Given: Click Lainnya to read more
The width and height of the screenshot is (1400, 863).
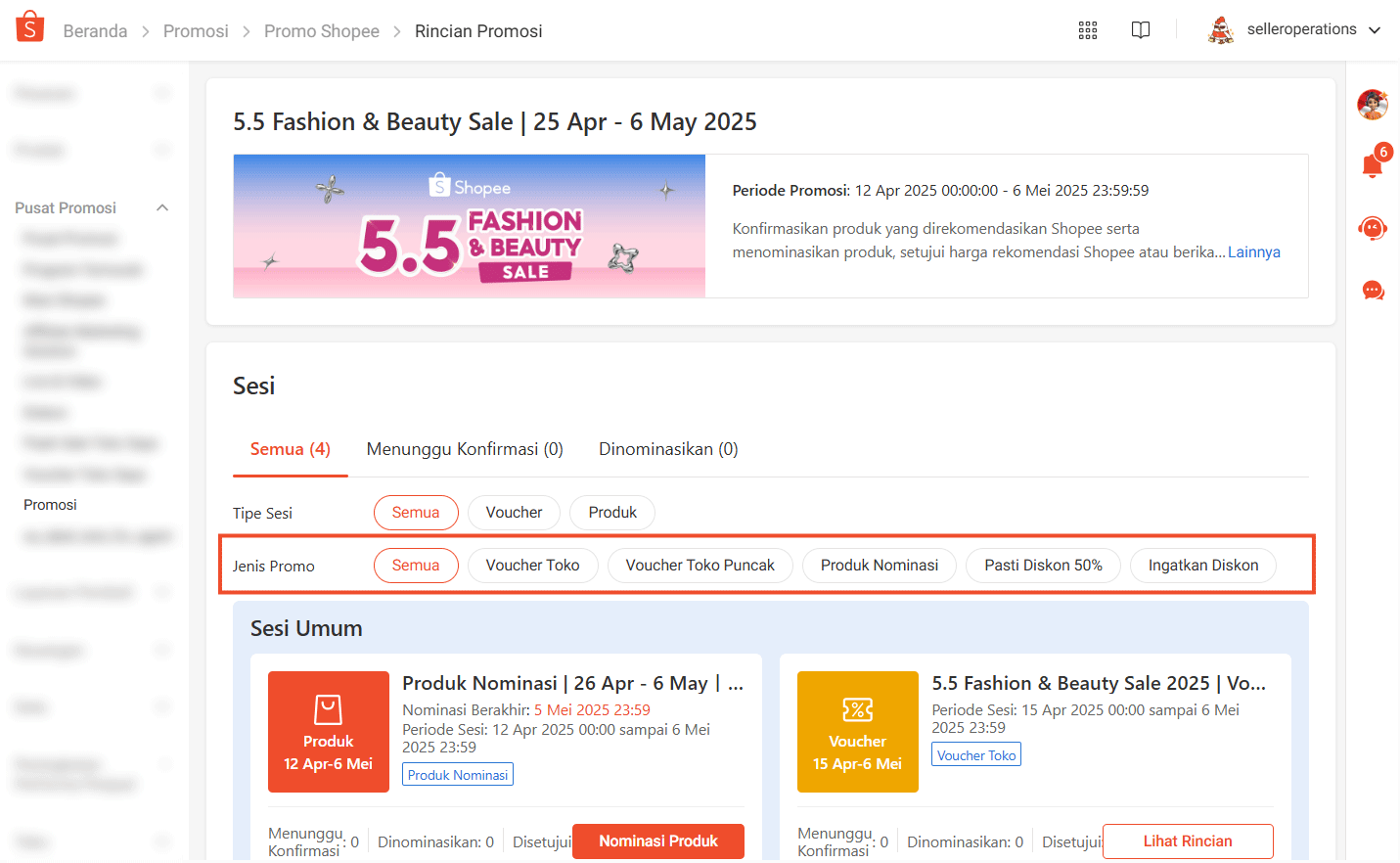Looking at the screenshot, I should (x=1254, y=252).
